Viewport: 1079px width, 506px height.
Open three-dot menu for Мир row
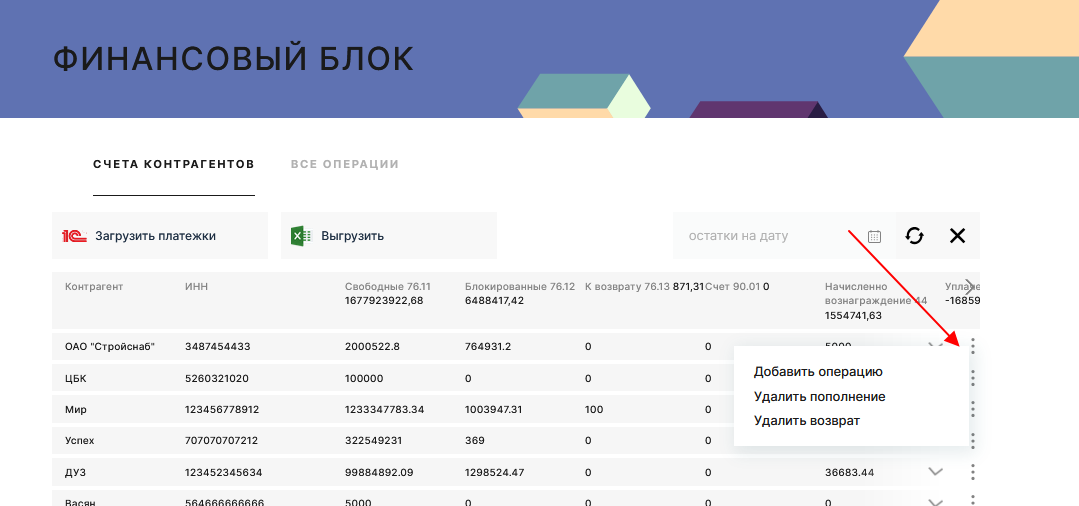(x=972, y=409)
